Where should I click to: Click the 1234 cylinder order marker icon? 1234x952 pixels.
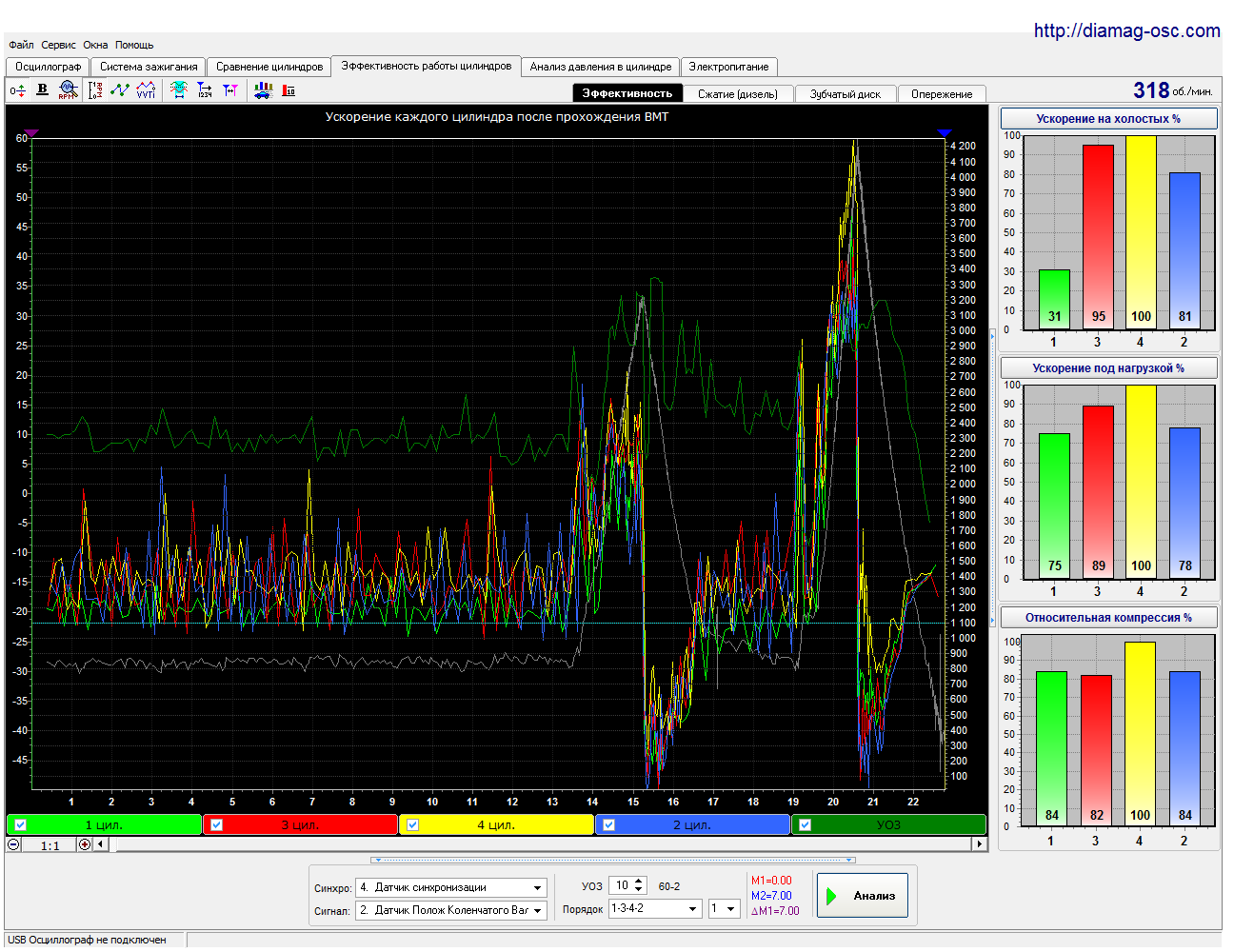point(205,90)
